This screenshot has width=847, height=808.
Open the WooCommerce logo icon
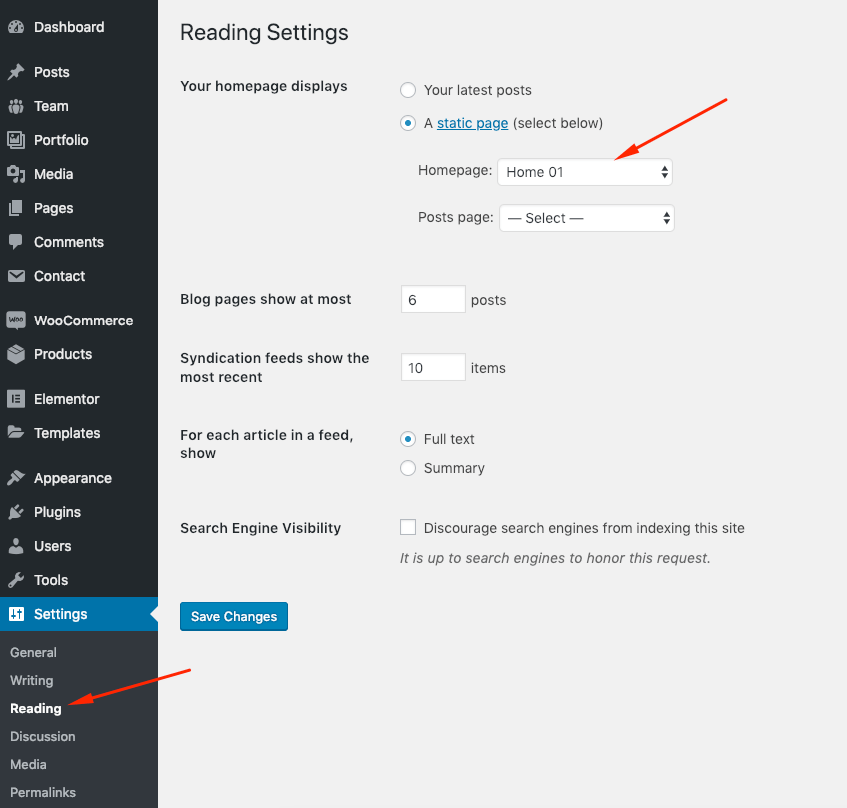click(x=16, y=320)
